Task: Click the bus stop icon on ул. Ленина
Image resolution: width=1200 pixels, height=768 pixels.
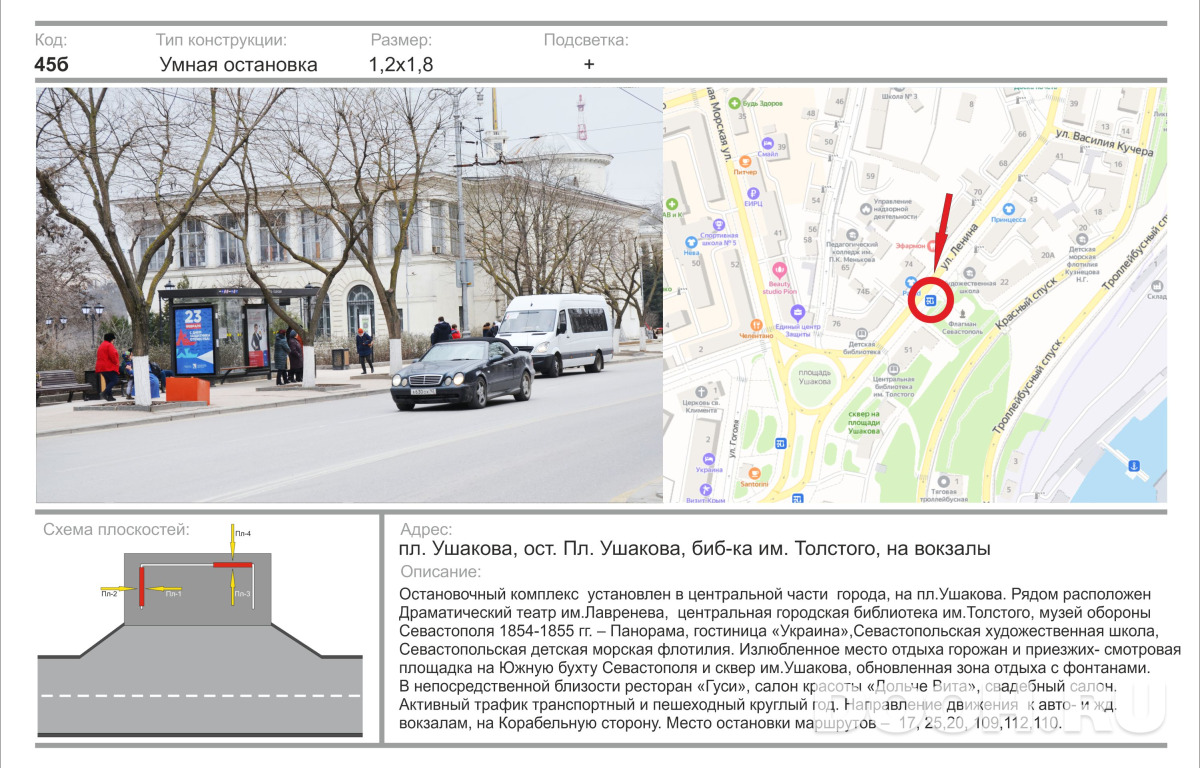Action: point(930,300)
